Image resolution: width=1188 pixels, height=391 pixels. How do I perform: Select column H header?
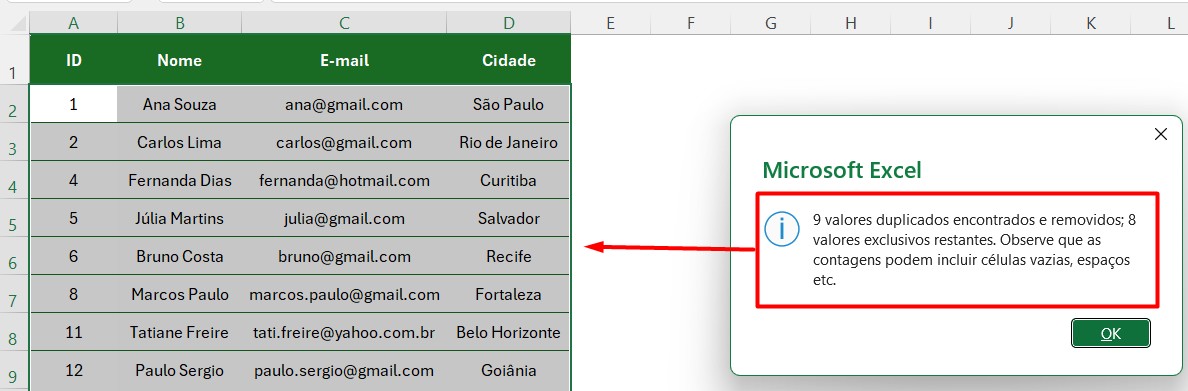pos(851,23)
